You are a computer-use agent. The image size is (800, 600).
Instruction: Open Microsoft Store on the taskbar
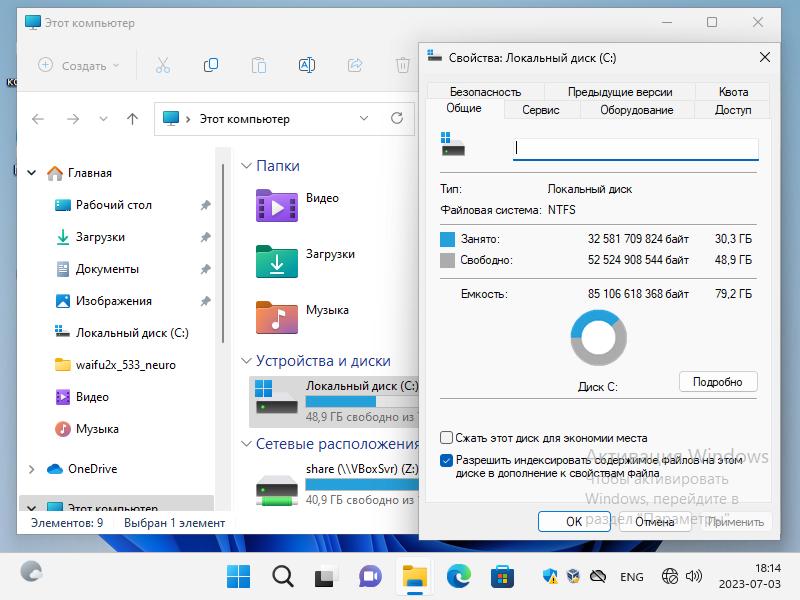click(x=502, y=577)
